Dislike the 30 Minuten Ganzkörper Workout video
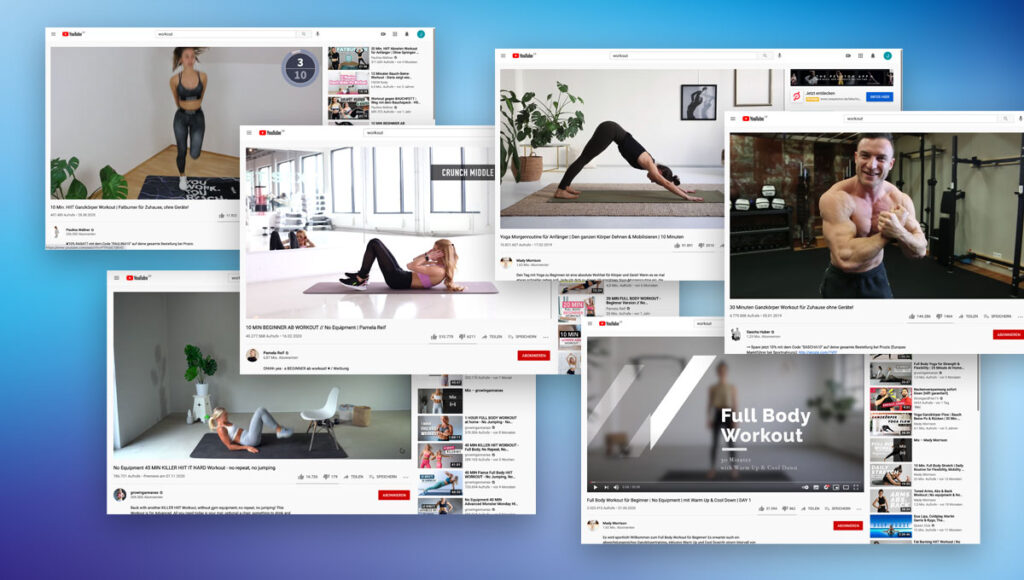The width and height of the screenshot is (1024, 580). (x=939, y=316)
